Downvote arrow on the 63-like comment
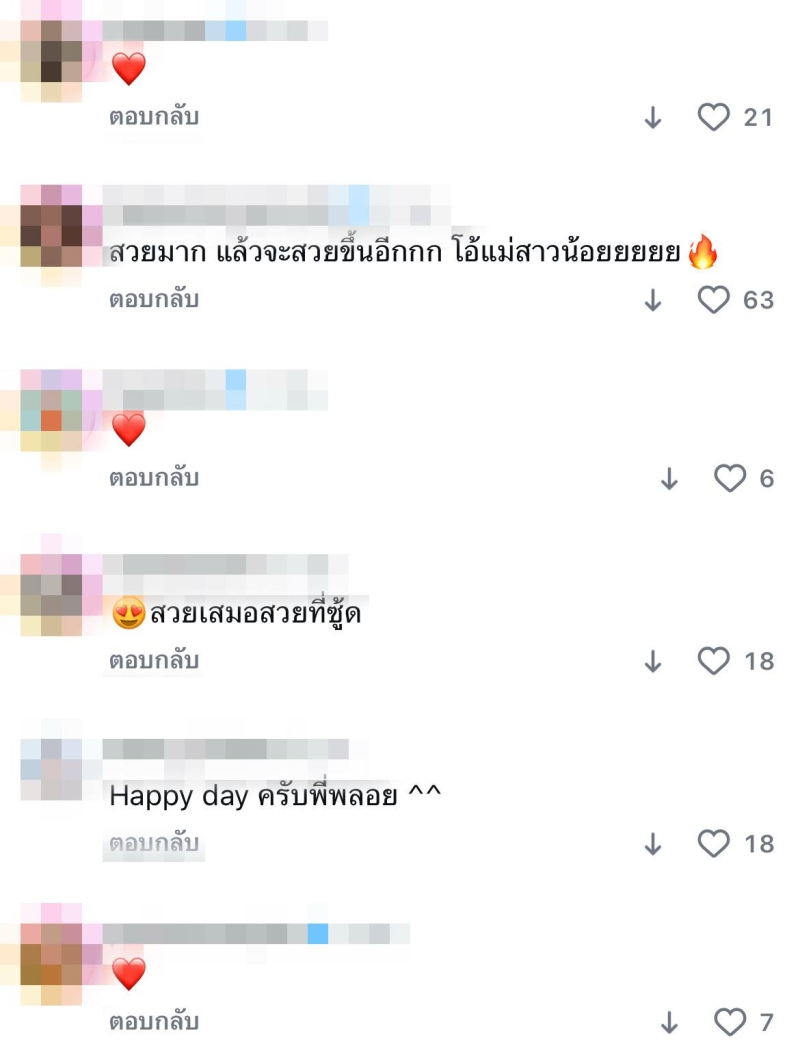Image resolution: width=800 pixels, height=1046 pixels. tap(653, 301)
